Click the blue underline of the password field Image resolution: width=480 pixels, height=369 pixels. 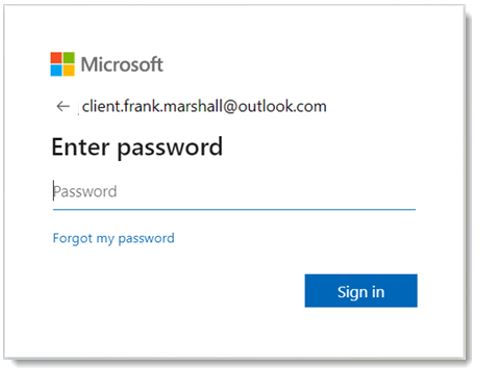[x=234, y=210]
